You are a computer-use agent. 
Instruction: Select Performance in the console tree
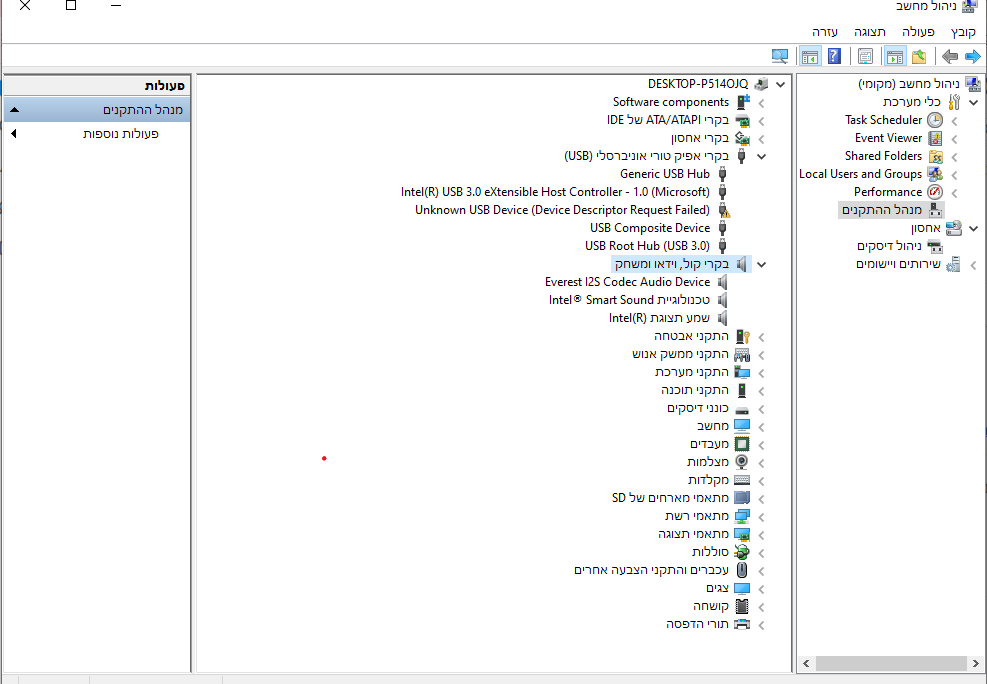(887, 192)
